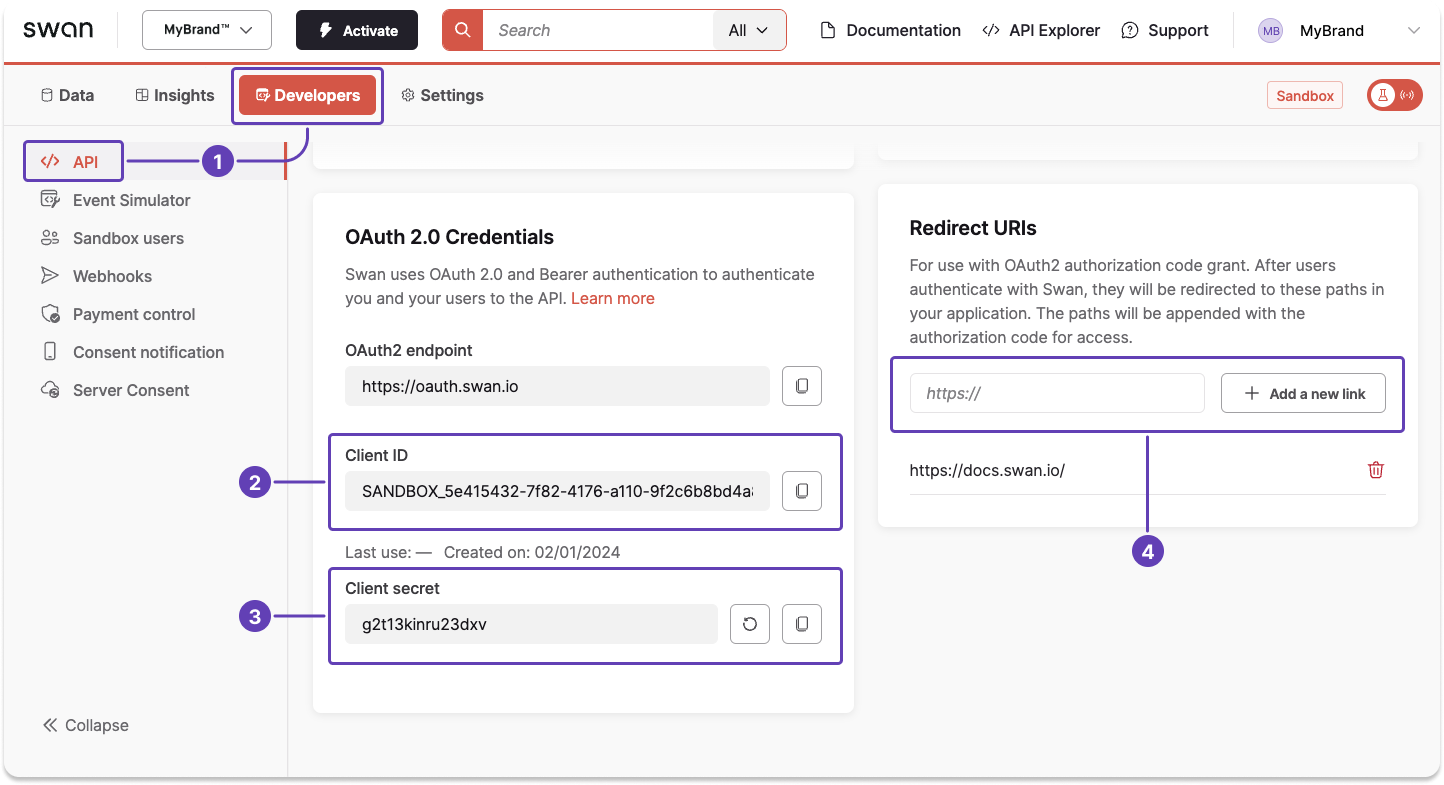Delete the https://docs.swan.io/ redirect URI
The width and height of the screenshot is (1444, 785).
pyautogui.click(x=1375, y=469)
